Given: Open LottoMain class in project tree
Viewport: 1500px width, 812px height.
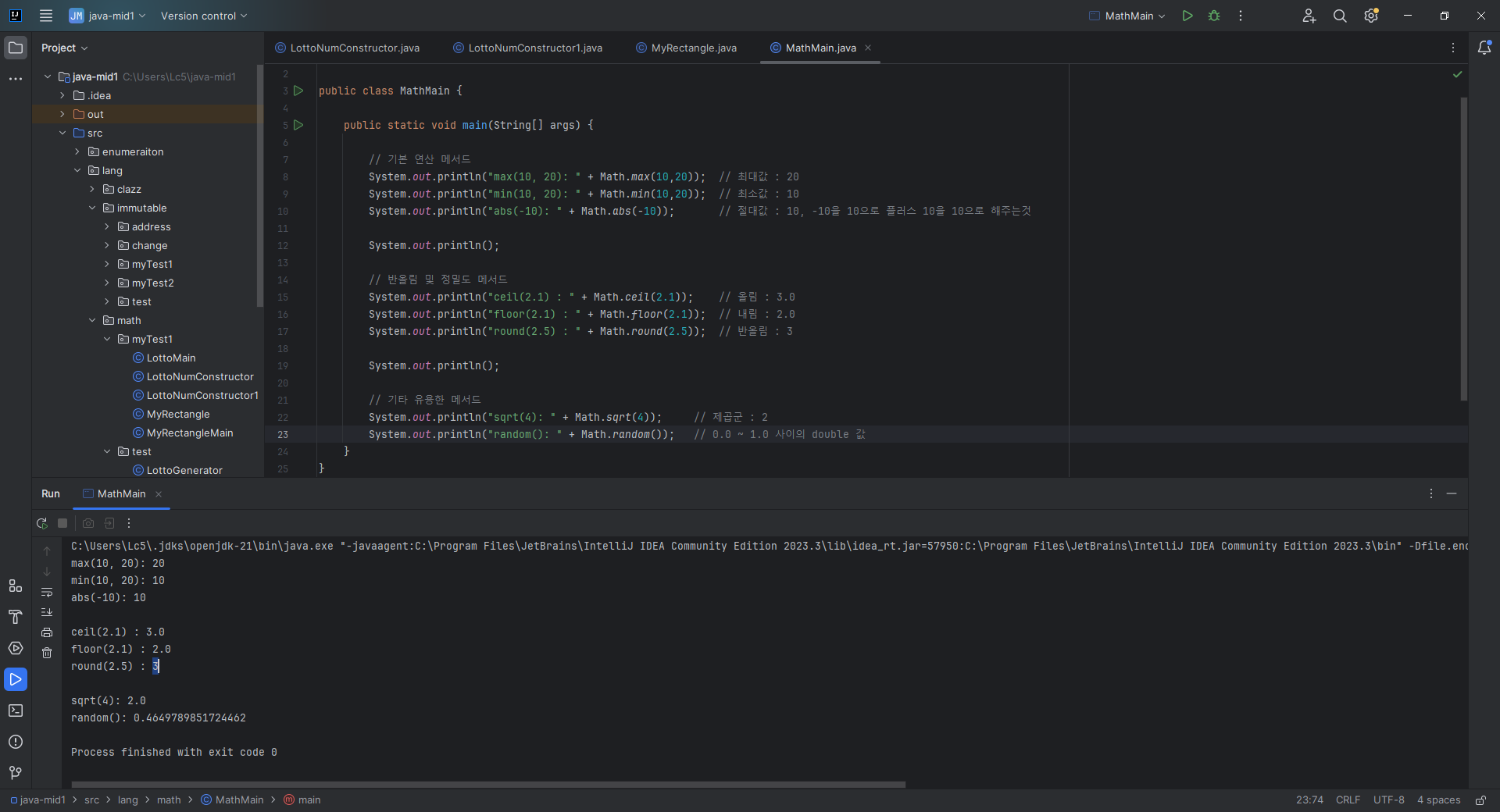Looking at the screenshot, I should pos(164,358).
